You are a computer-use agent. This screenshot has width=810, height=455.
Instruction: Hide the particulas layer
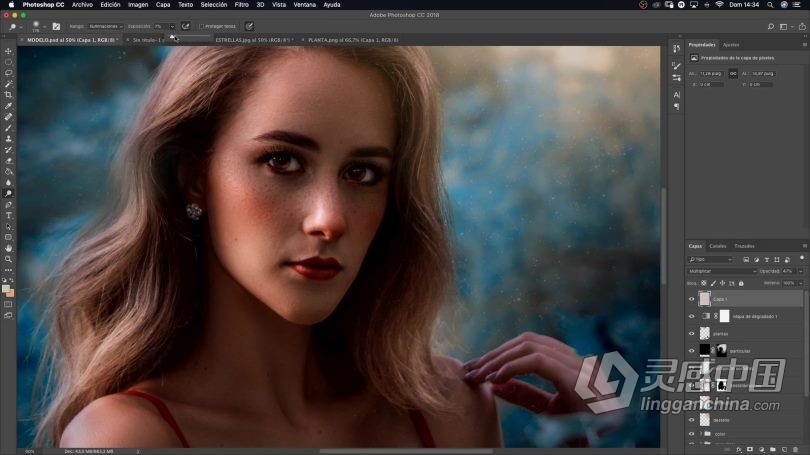[692, 351]
